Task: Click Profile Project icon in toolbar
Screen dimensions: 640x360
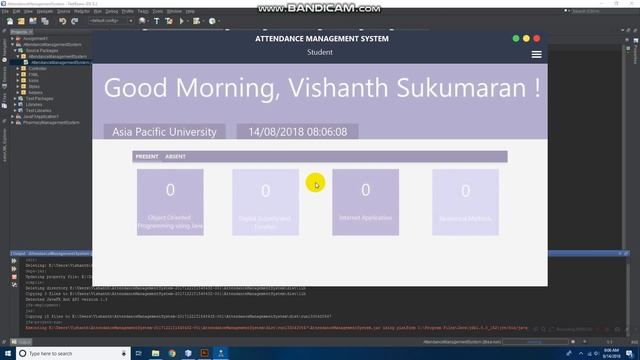Action: 212,21
